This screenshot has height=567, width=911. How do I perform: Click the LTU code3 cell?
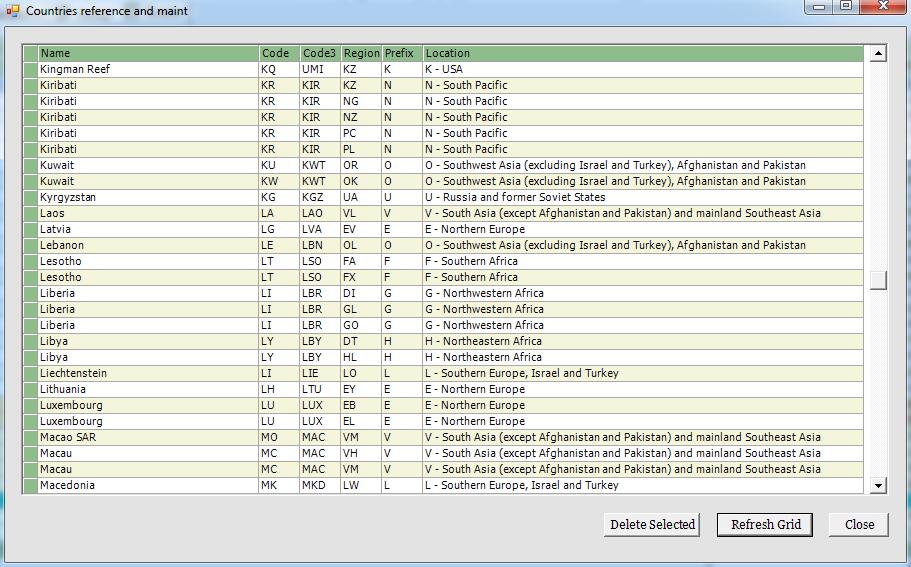(x=320, y=389)
